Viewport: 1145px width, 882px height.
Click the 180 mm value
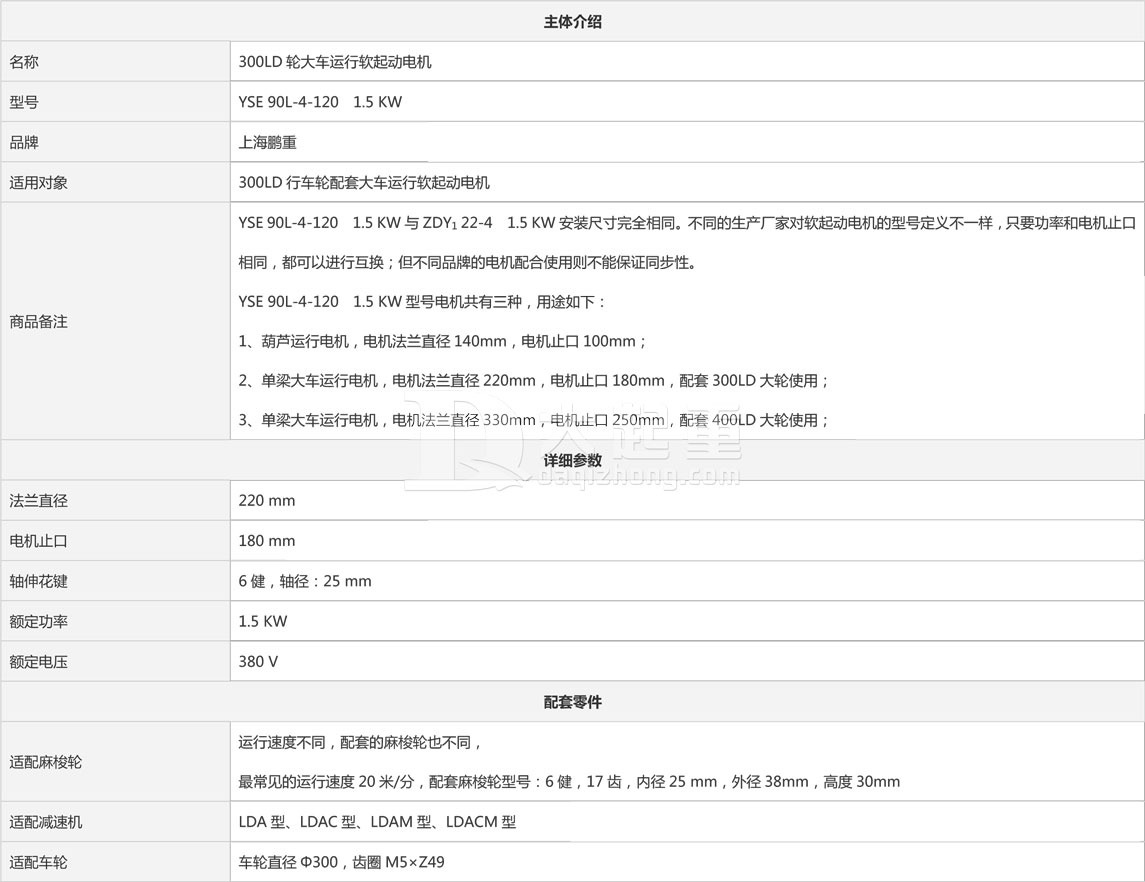[267, 541]
